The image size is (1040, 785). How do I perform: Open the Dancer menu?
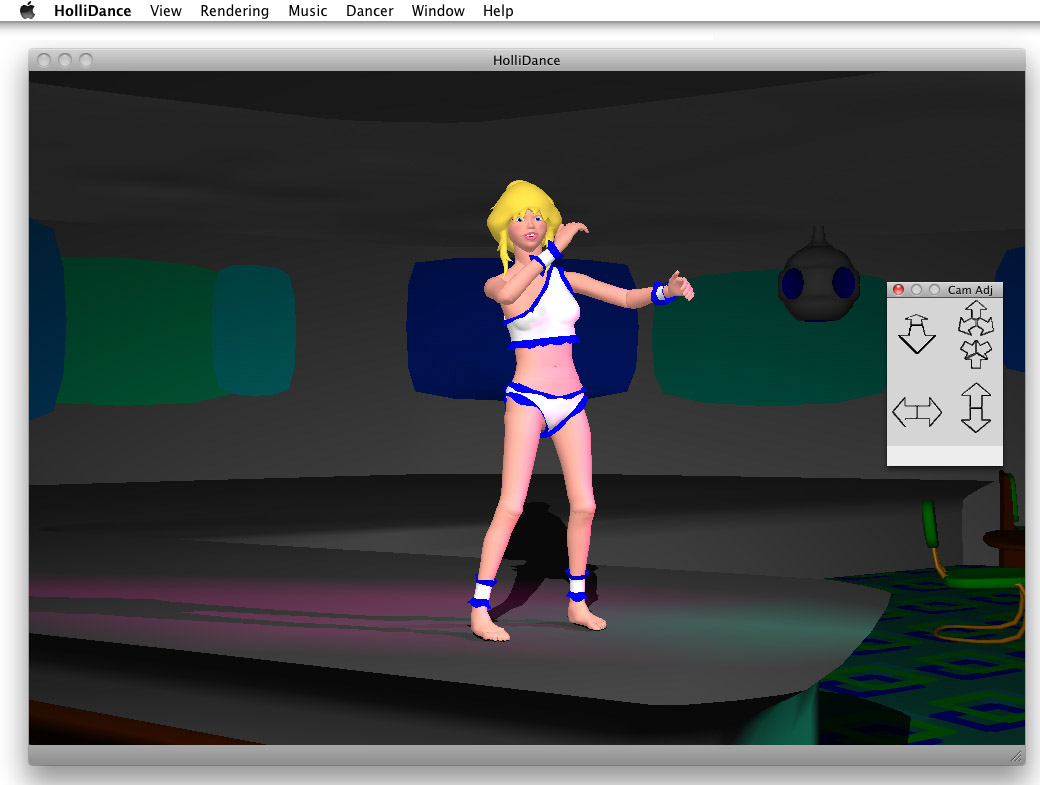coord(369,11)
